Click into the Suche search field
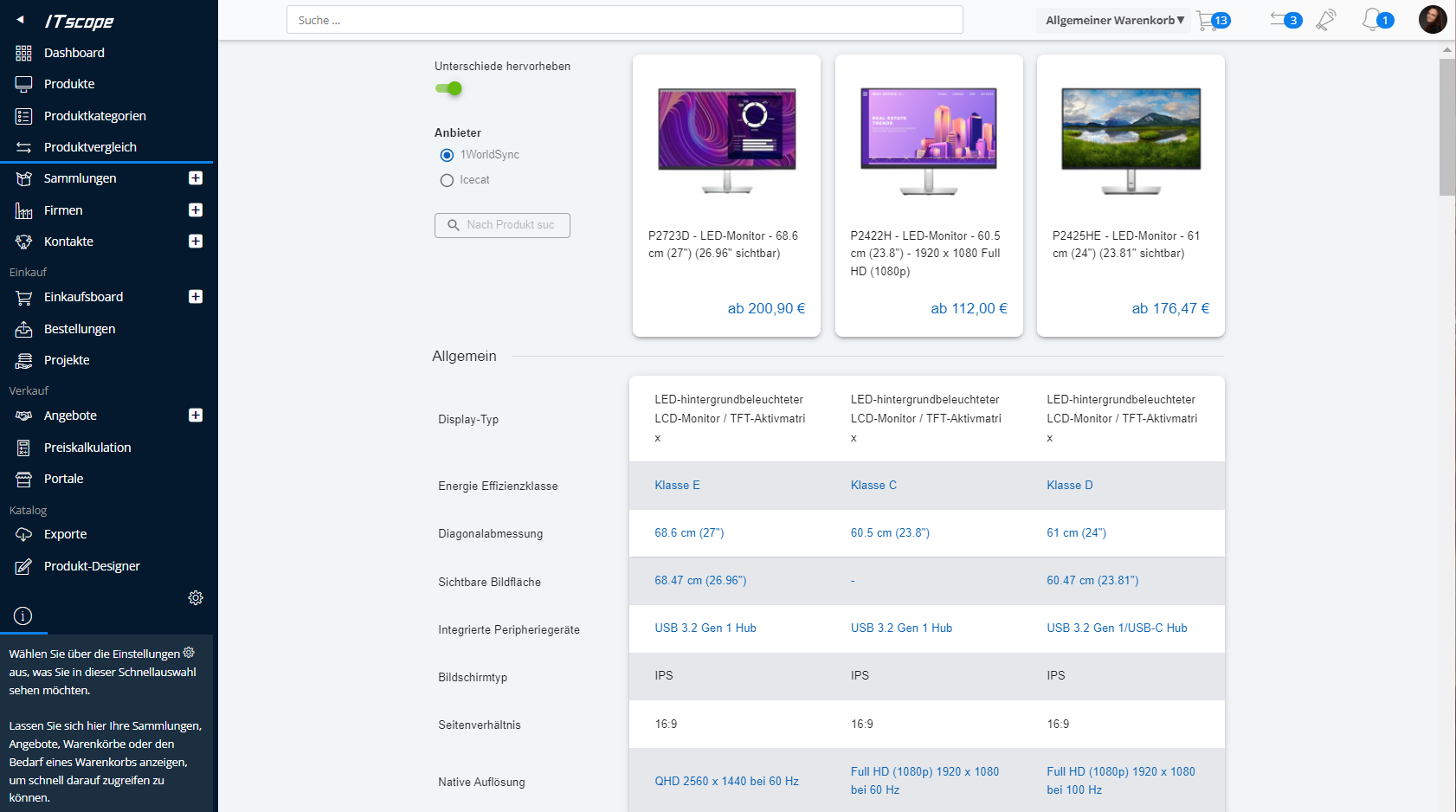The image size is (1456, 812). [x=625, y=20]
